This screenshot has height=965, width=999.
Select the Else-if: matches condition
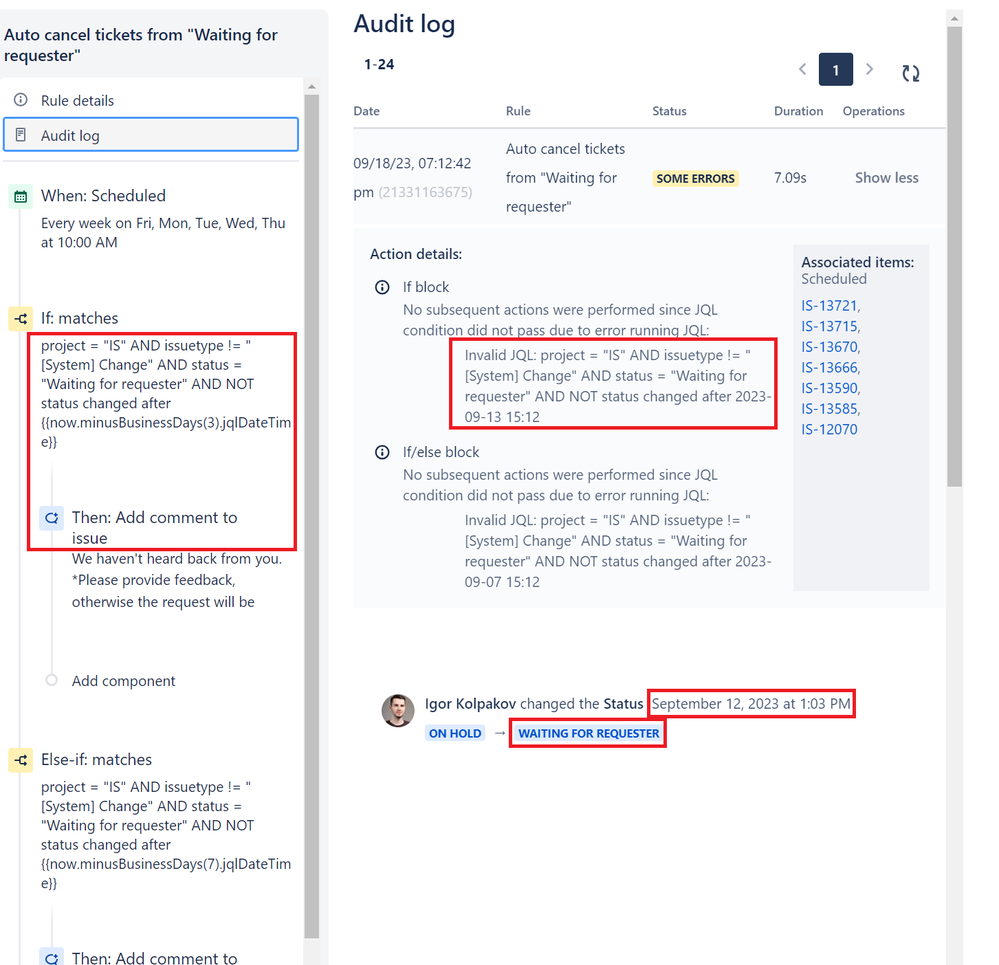[x=96, y=759]
